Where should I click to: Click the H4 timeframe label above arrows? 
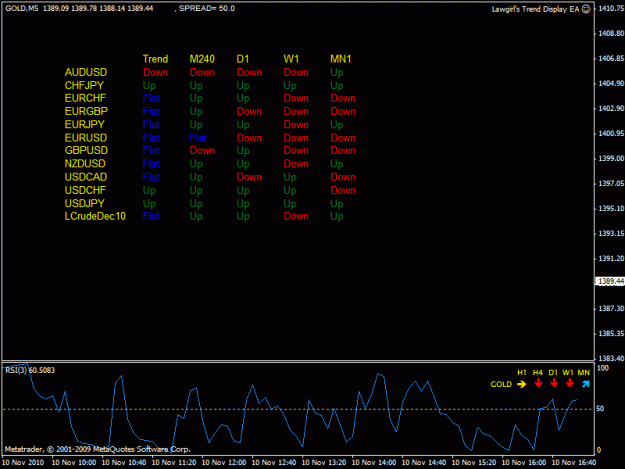538,373
